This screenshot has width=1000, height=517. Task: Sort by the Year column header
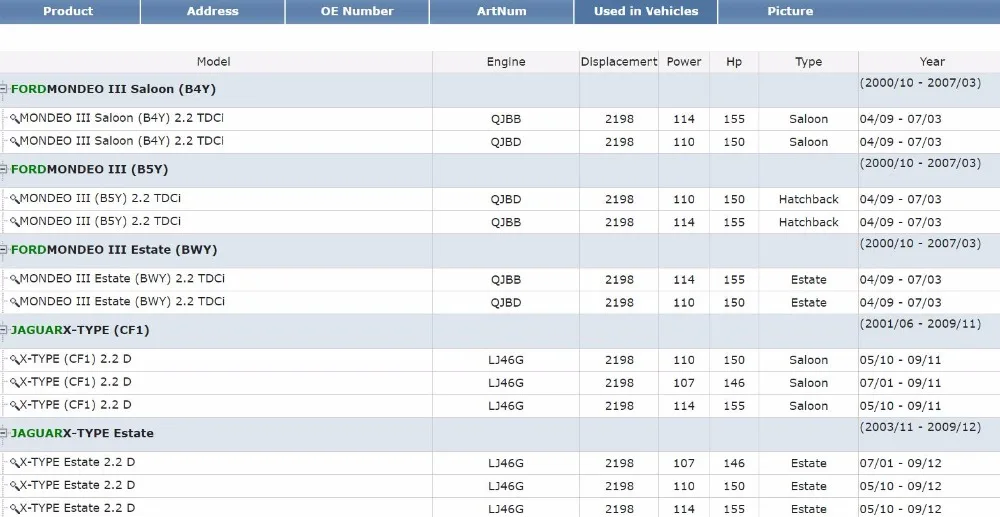pyautogui.click(x=932, y=62)
